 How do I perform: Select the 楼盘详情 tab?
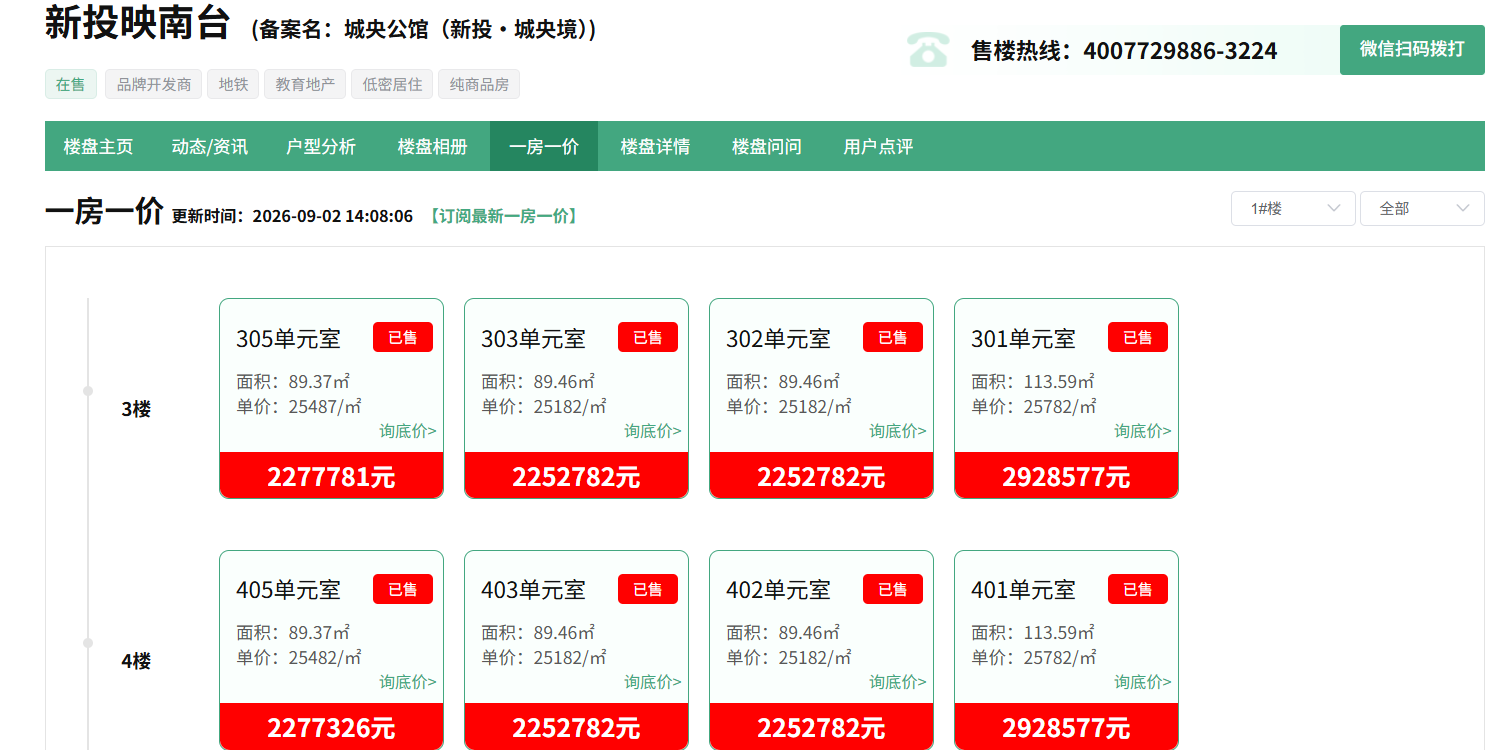point(655,146)
